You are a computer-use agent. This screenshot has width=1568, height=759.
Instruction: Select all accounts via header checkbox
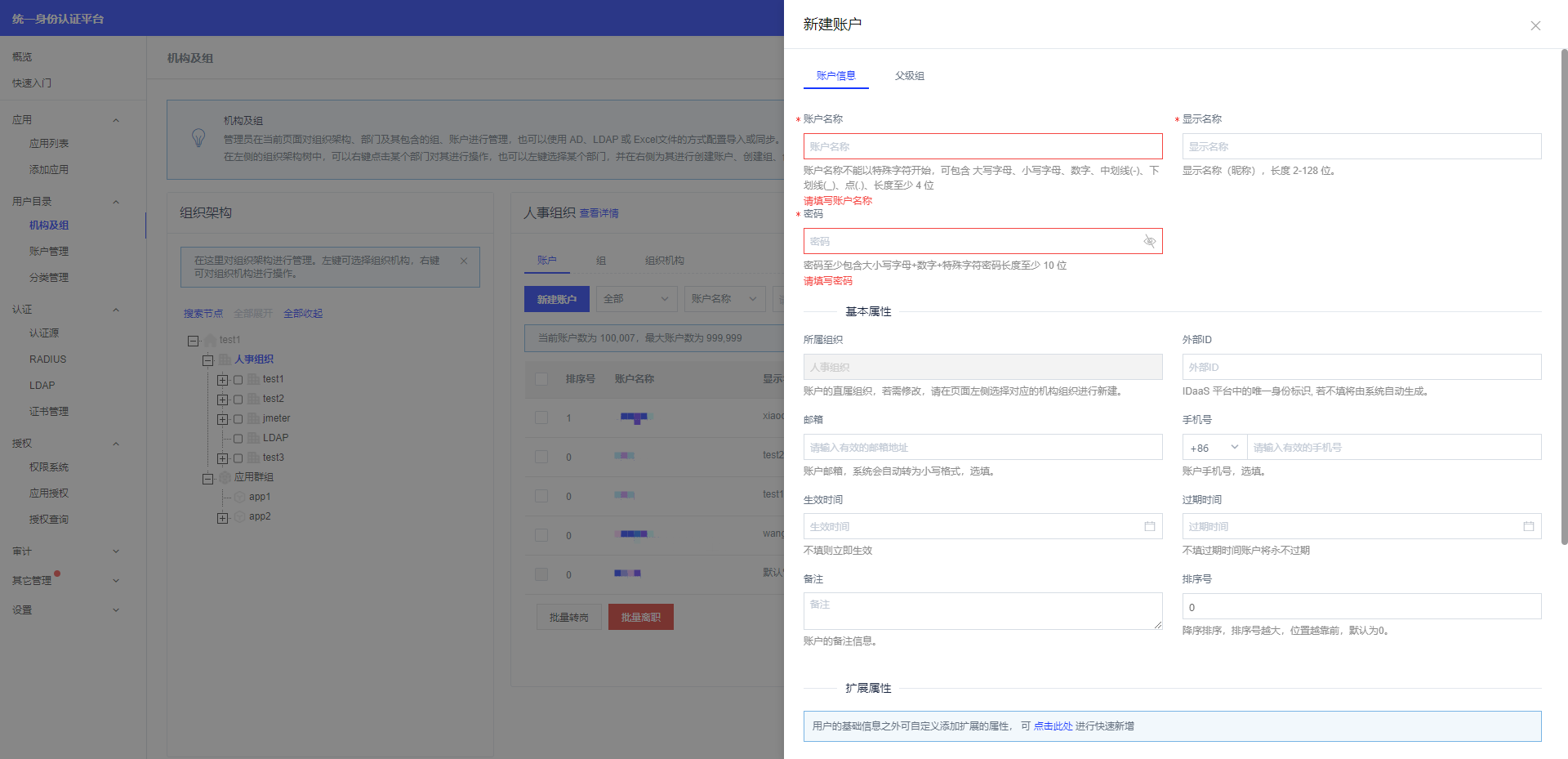541,379
